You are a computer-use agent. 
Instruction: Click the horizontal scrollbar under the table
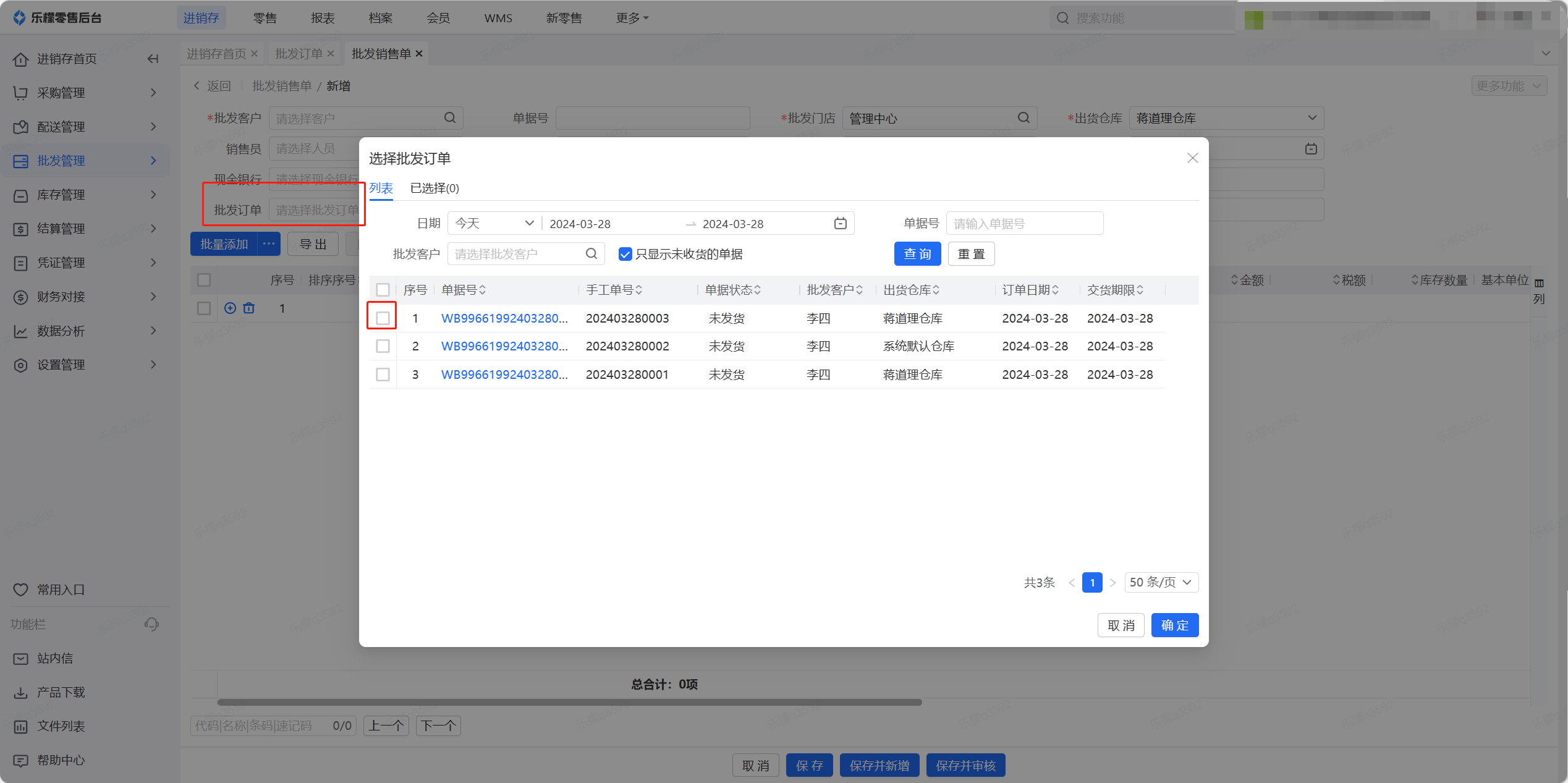569,702
